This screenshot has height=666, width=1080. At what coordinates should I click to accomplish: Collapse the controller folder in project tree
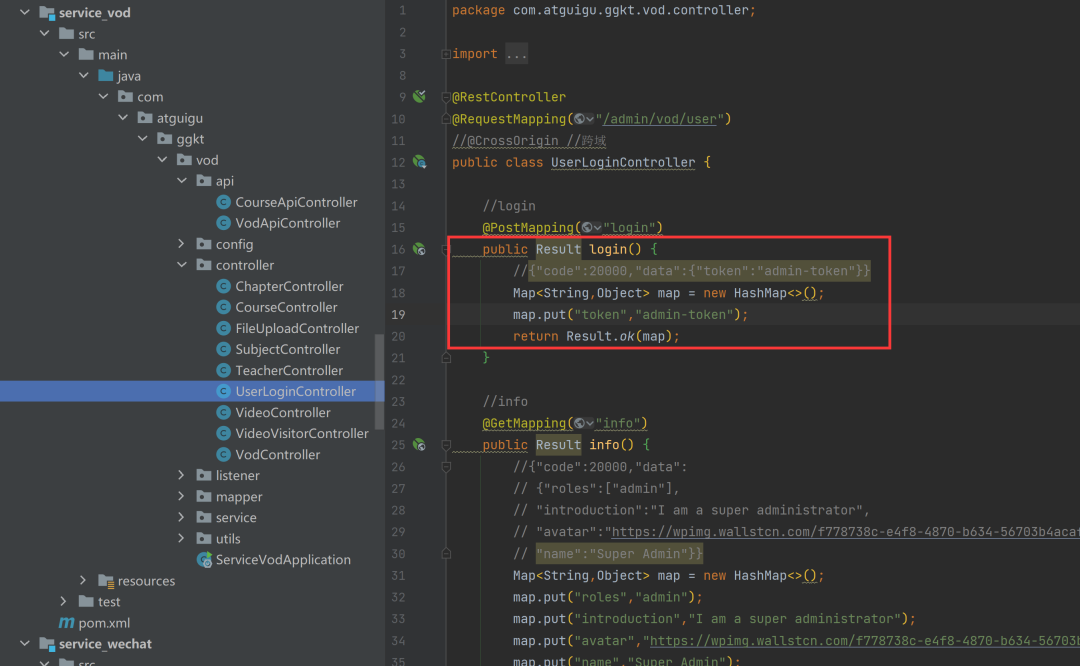[x=181, y=265]
